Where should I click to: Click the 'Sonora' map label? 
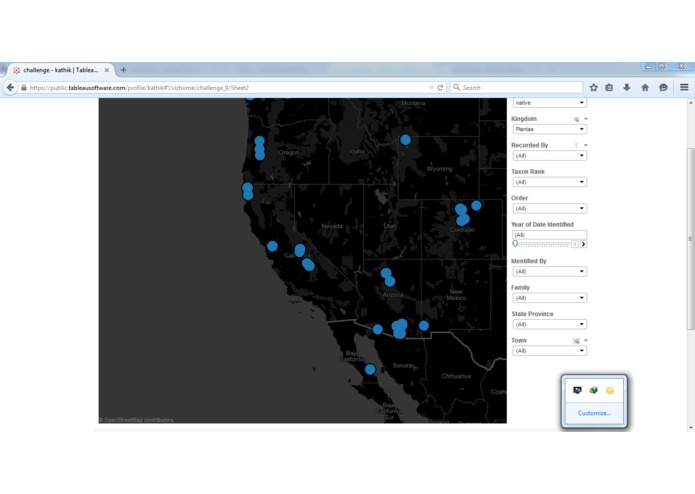[402, 366]
